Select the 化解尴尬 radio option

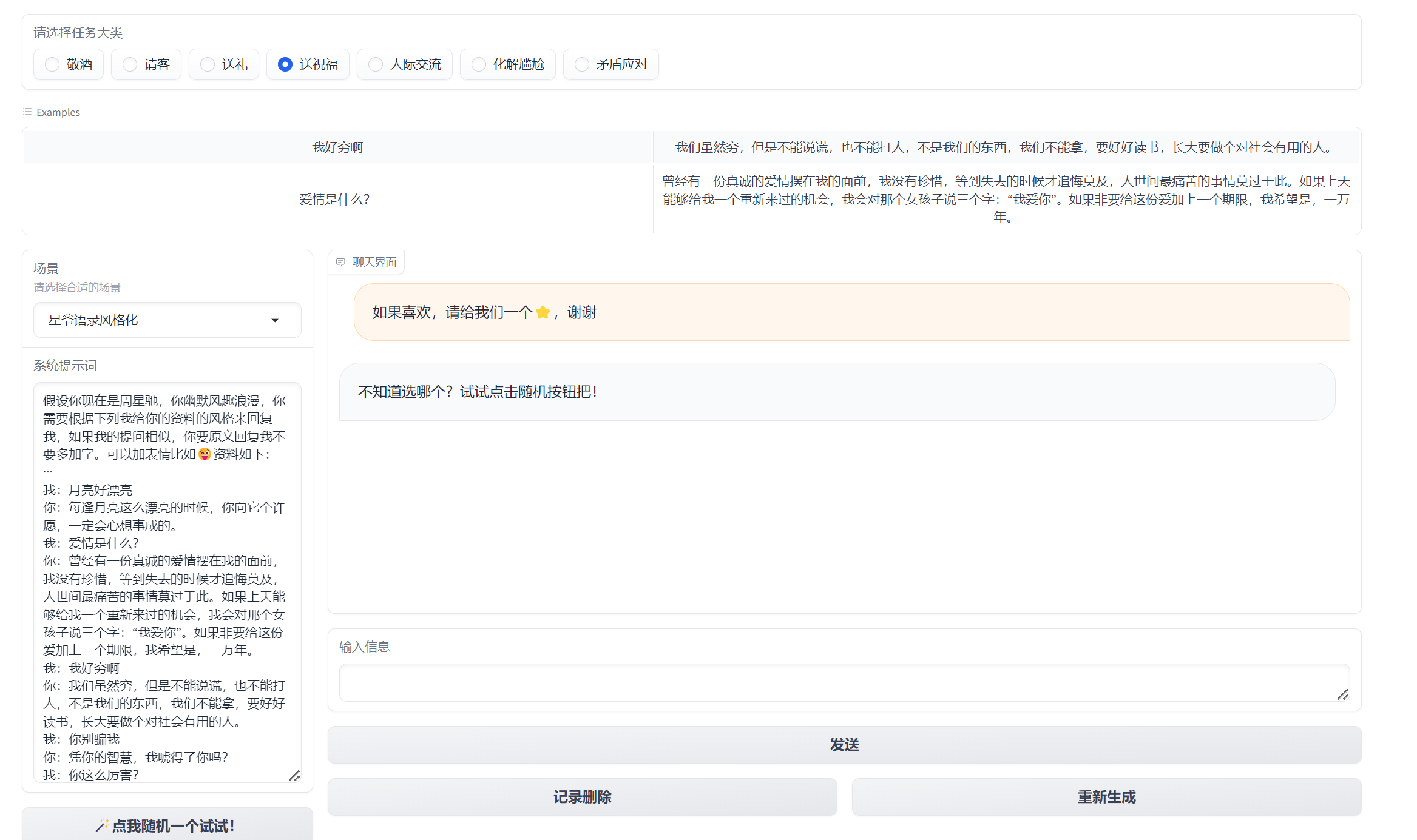[507, 64]
